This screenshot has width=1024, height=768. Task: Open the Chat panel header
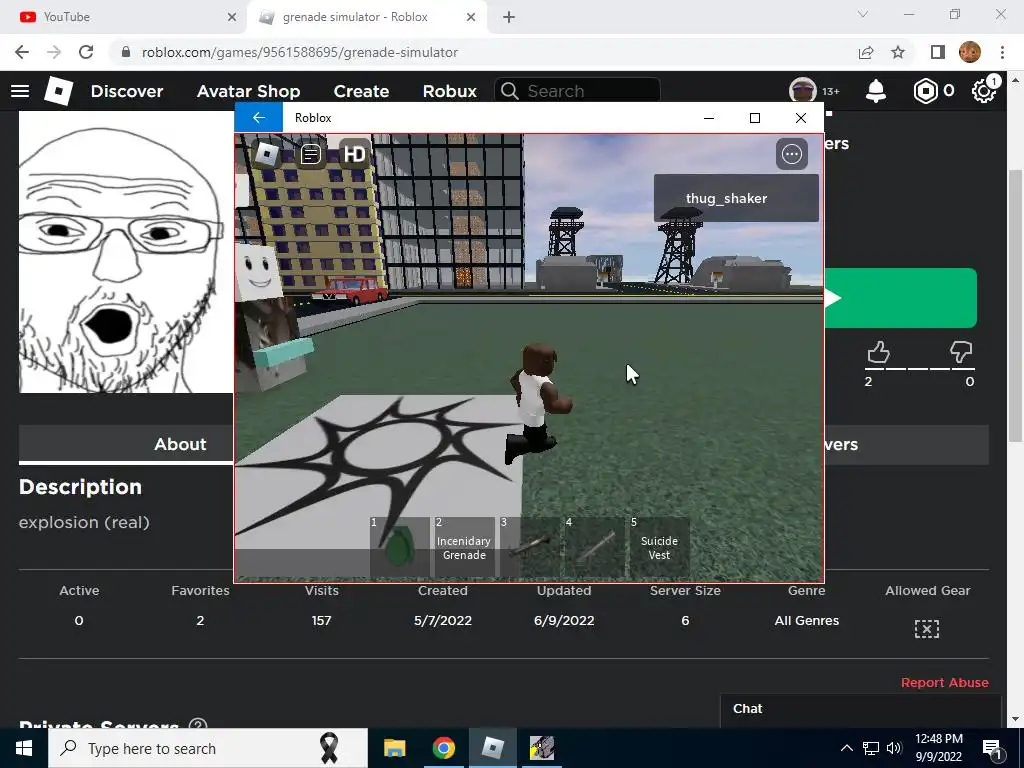pos(860,709)
